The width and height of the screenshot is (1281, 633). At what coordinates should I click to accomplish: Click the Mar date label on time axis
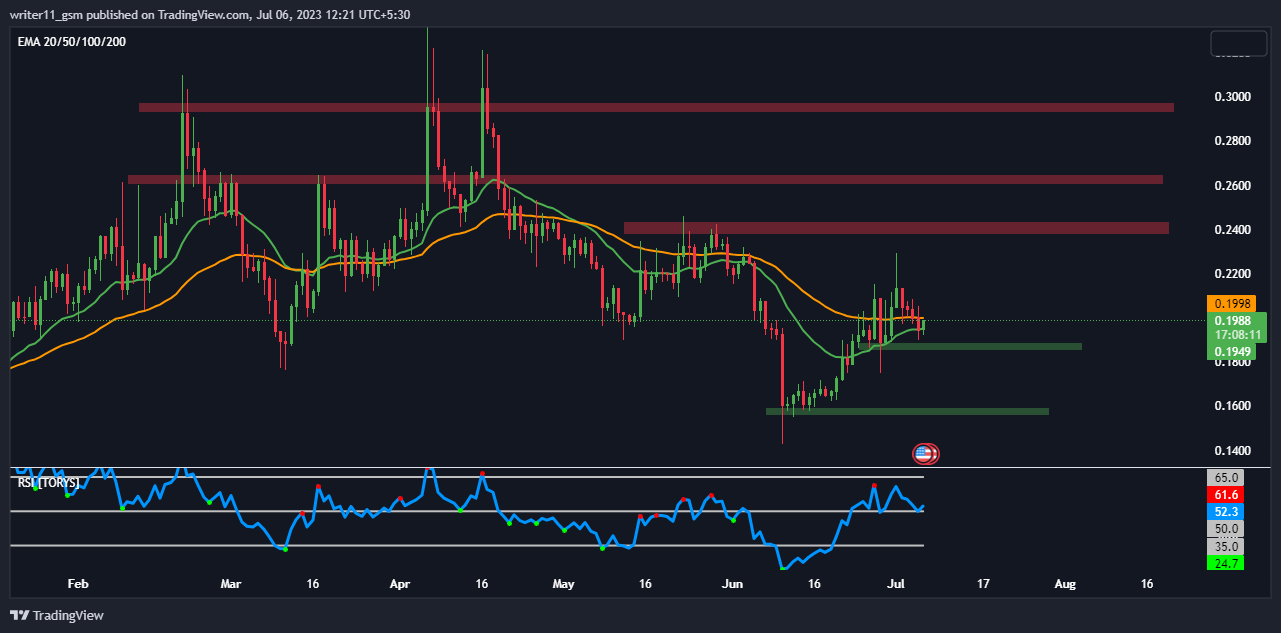[231, 583]
